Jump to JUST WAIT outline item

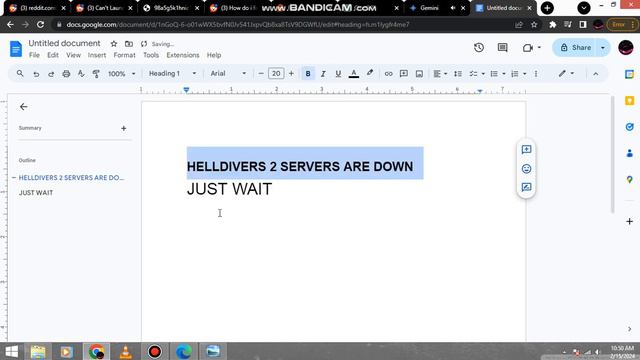point(36,193)
